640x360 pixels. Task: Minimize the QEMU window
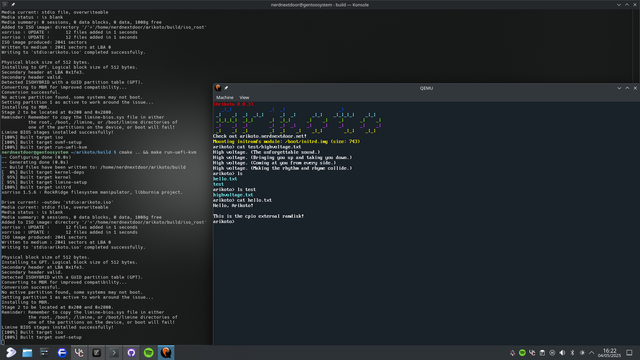click(x=619, y=88)
